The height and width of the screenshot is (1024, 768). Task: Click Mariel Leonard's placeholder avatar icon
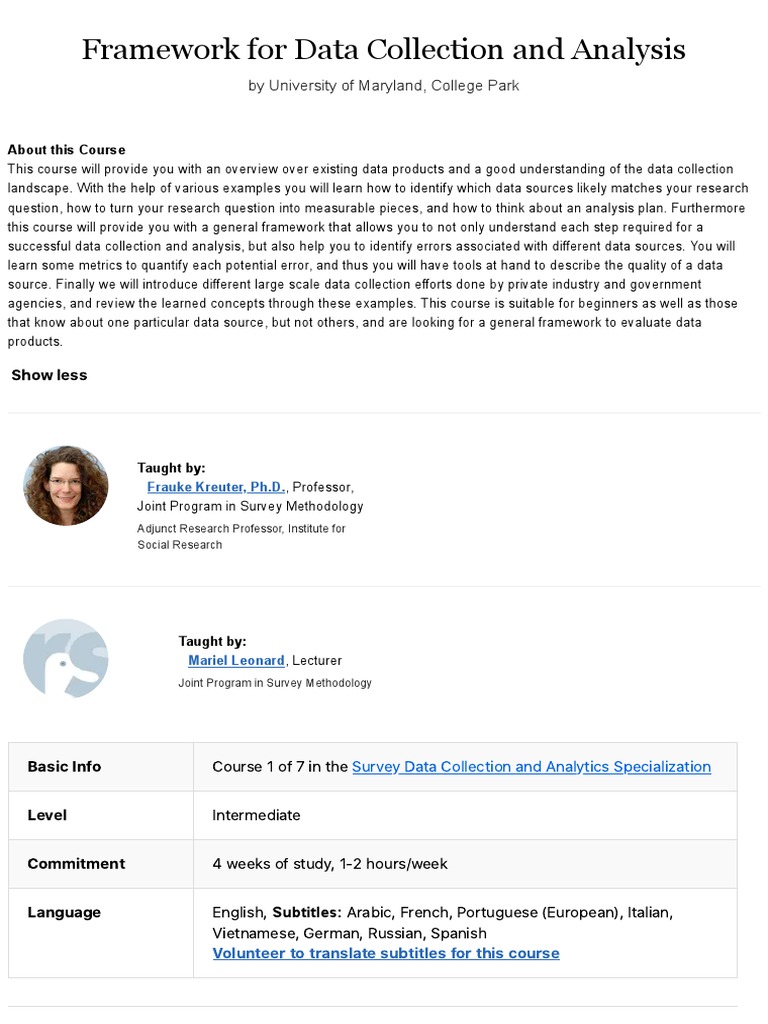point(65,658)
